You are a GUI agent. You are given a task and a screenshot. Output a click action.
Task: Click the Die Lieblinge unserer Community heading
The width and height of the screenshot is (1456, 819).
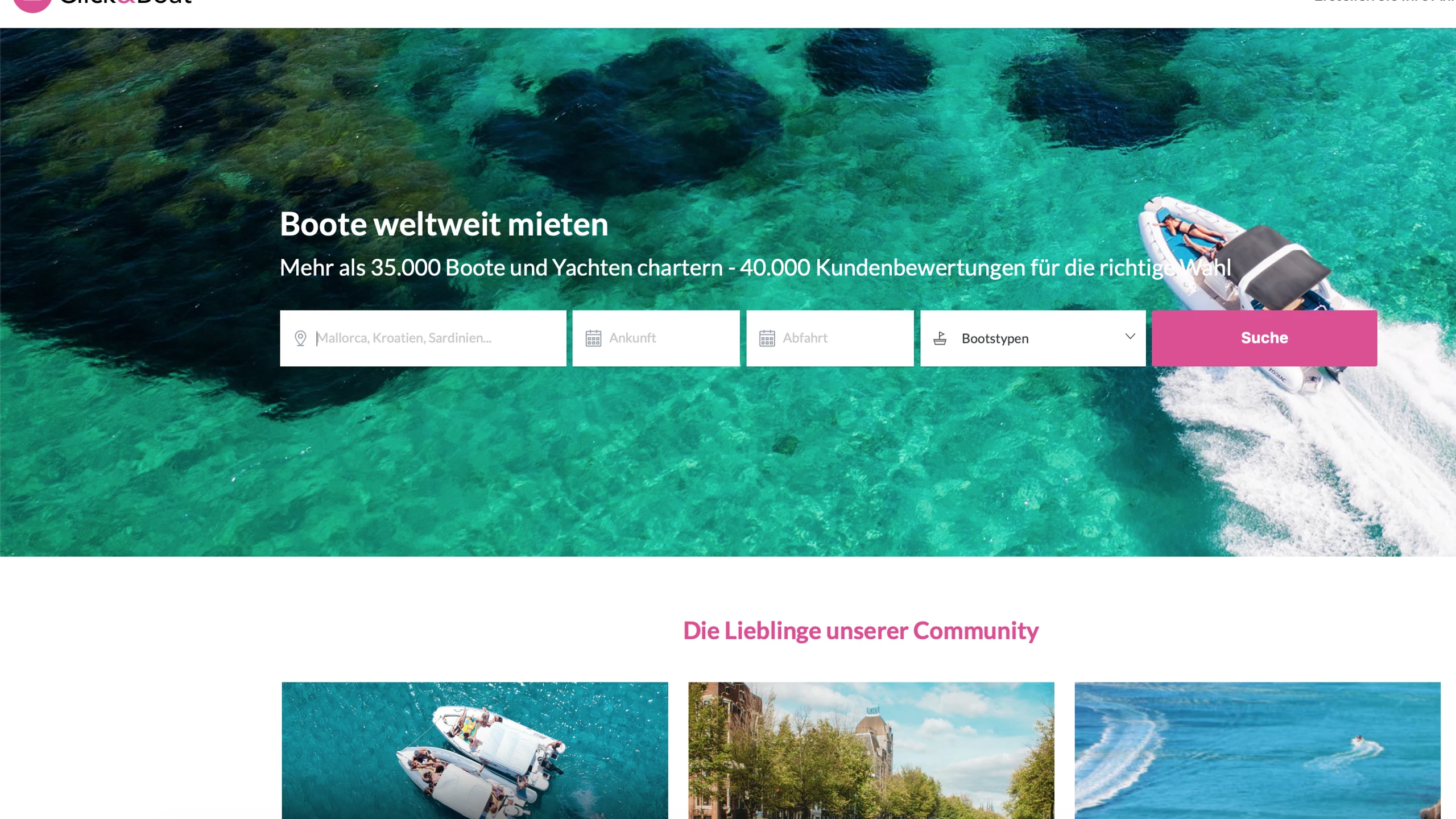coord(861,631)
